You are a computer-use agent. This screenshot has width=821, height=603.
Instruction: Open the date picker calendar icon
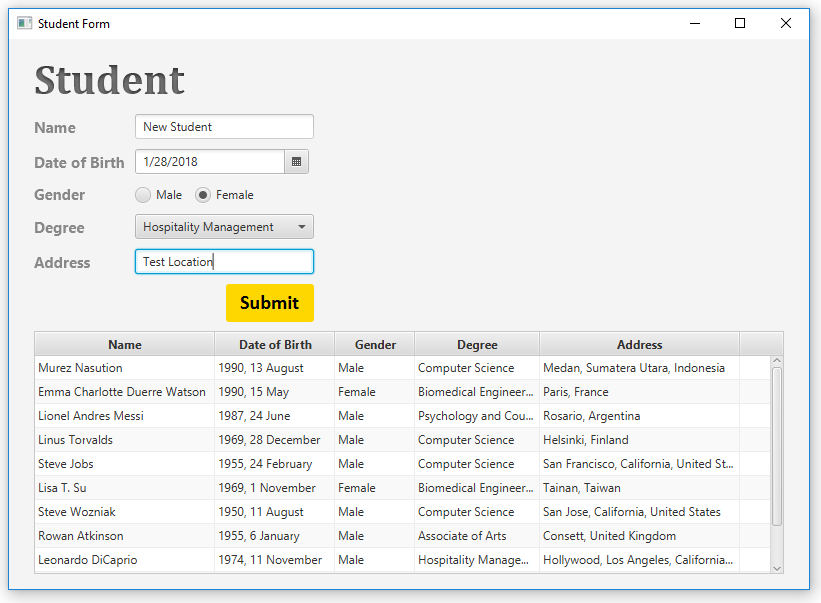click(x=296, y=162)
